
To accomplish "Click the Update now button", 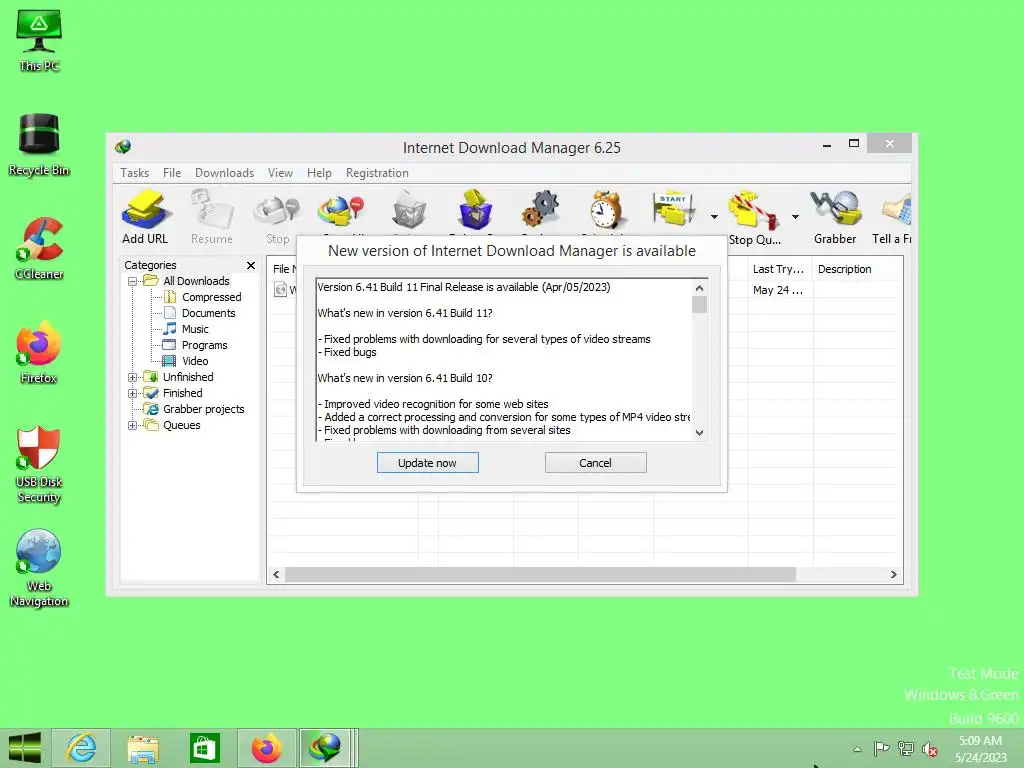I will pos(428,463).
